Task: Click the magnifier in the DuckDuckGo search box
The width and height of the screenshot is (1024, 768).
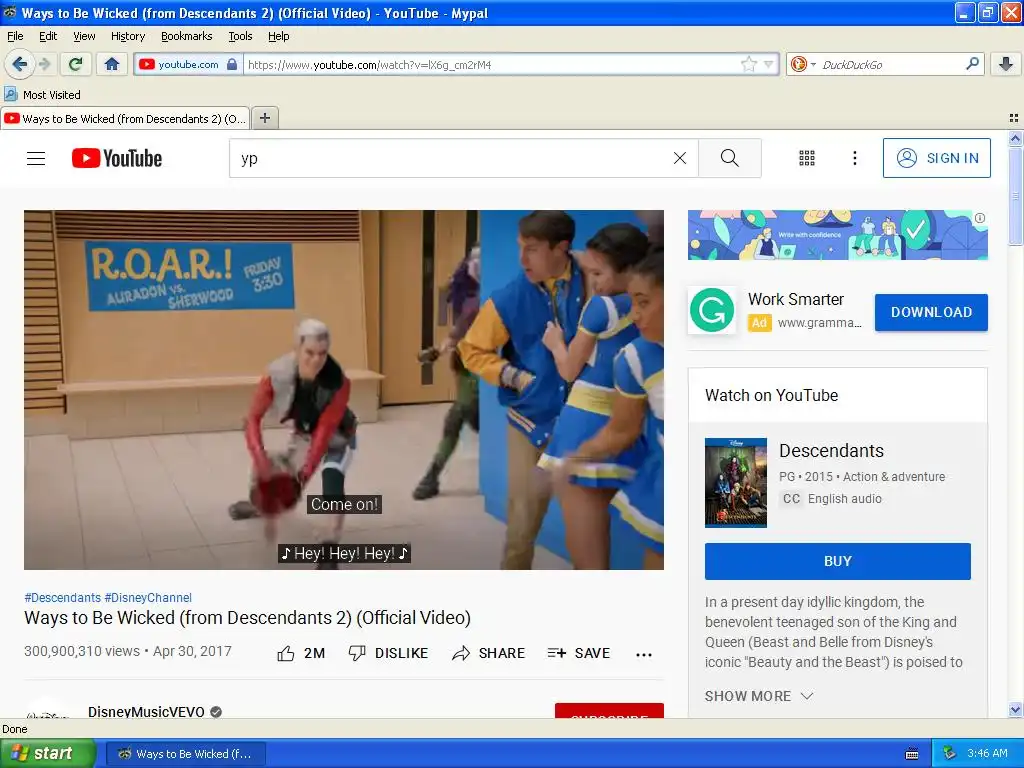Action: pos(972,63)
